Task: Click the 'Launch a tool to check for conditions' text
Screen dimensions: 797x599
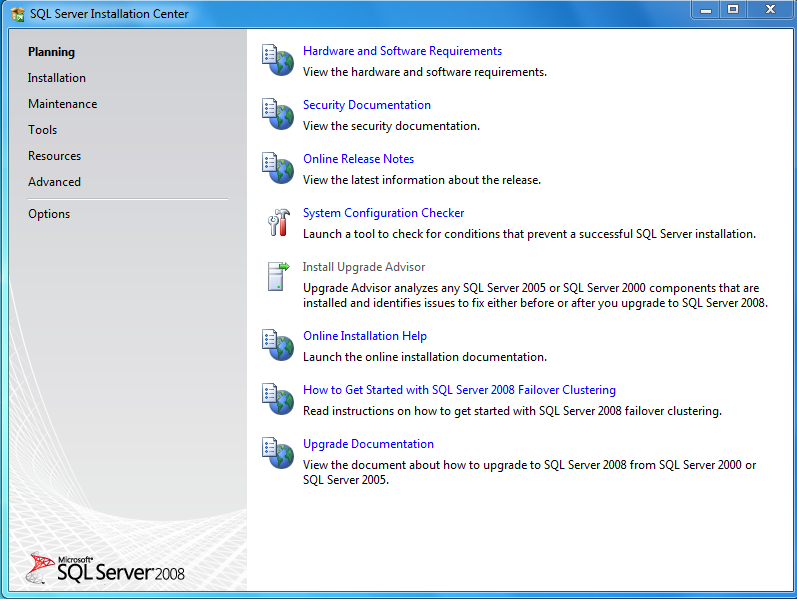Action: pos(529,234)
